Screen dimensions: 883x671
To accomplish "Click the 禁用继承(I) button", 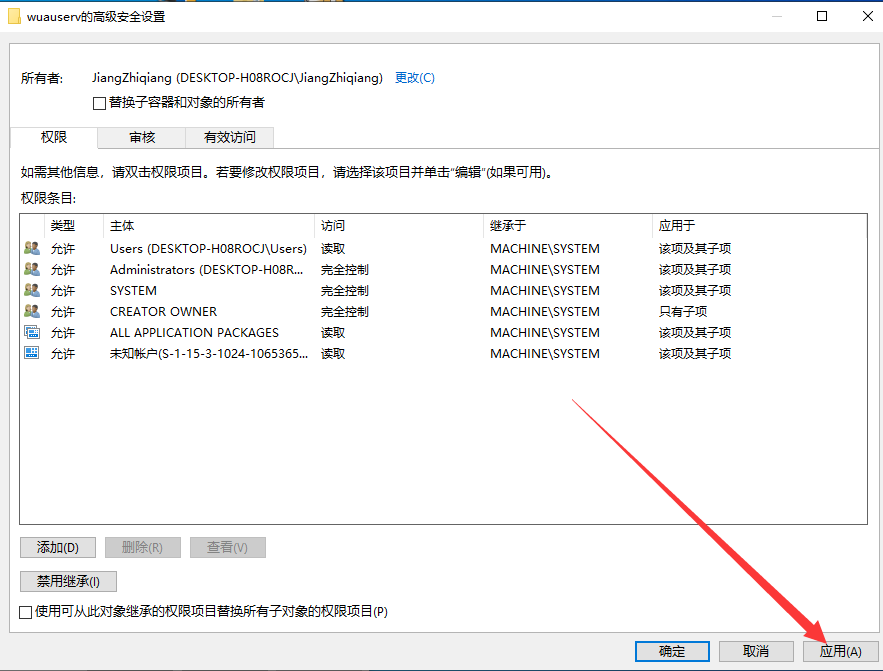I will click(x=68, y=581).
